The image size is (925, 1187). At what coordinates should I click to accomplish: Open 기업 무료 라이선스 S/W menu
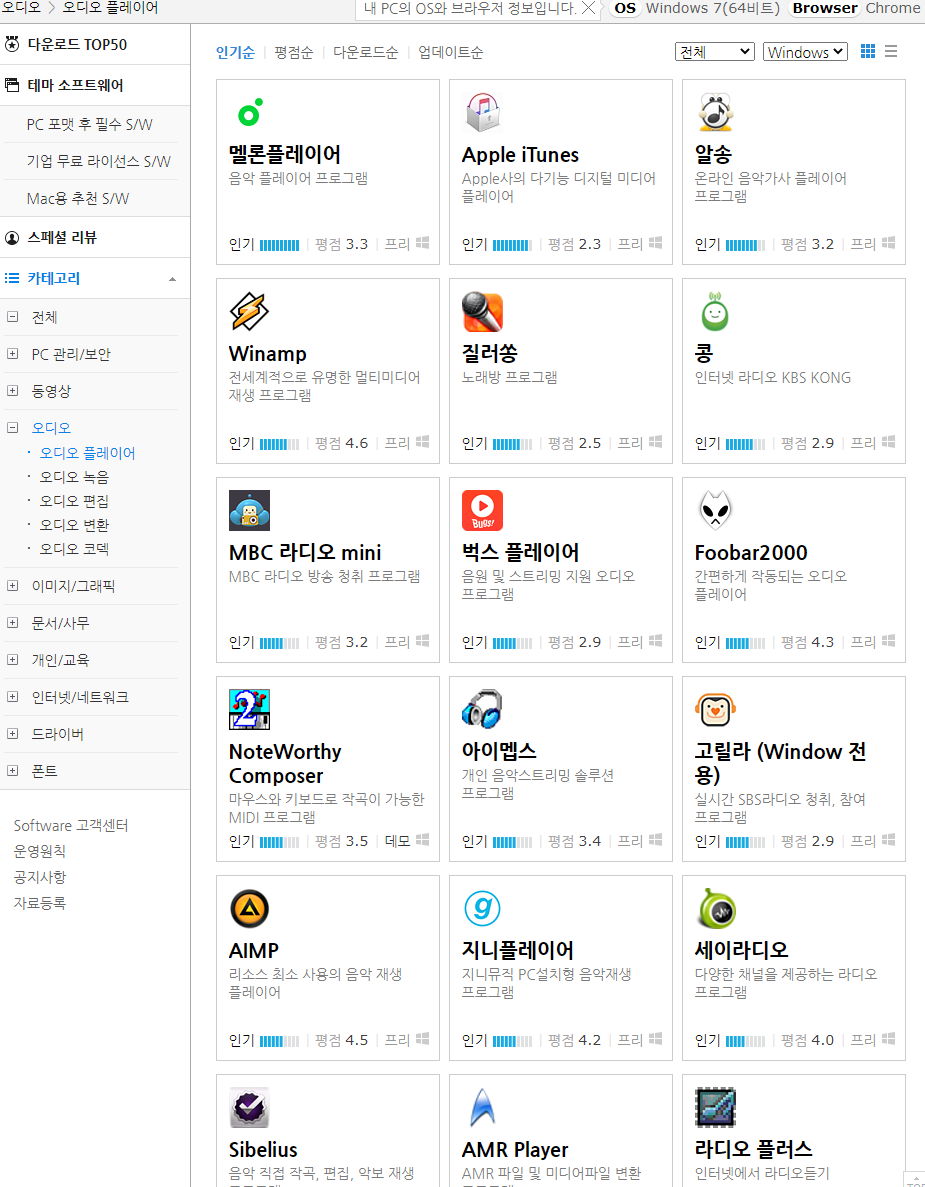pyautogui.click(x=98, y=161)
